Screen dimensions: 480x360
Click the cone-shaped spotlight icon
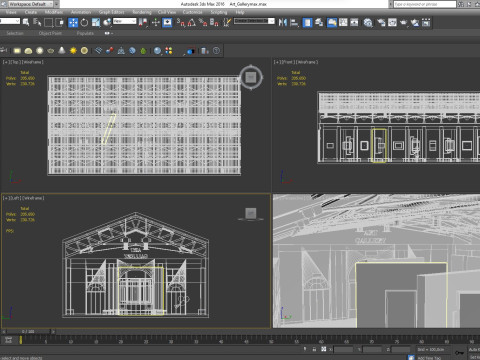click(x=62, y=51)
